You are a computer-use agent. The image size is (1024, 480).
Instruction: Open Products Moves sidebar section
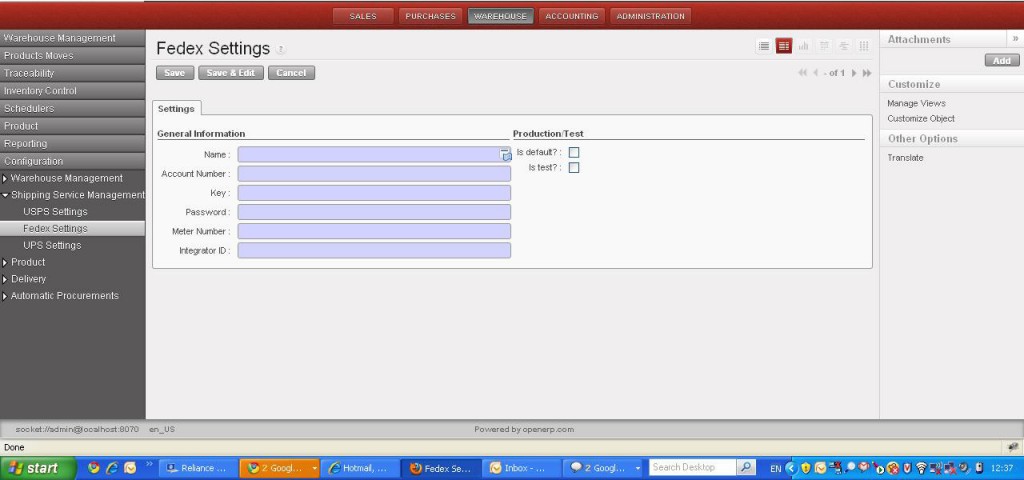[x=72, y=56]
